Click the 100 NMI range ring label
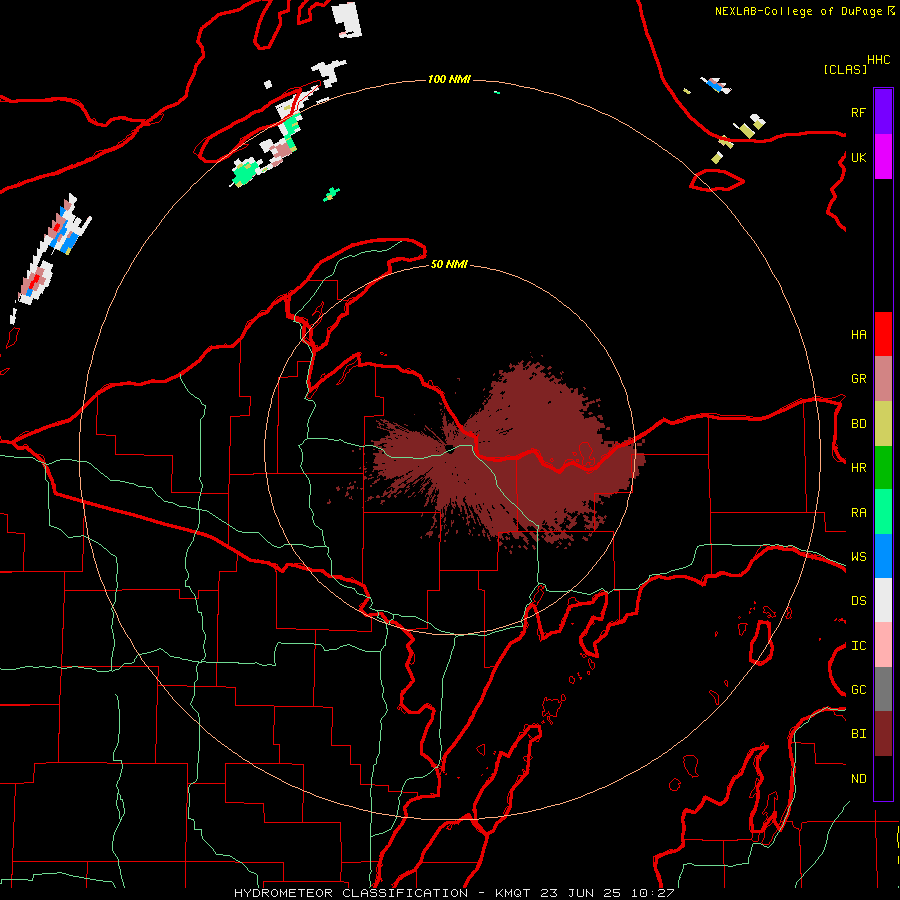The width and height of the screenshot is (900, 900). tap(449, 79)
